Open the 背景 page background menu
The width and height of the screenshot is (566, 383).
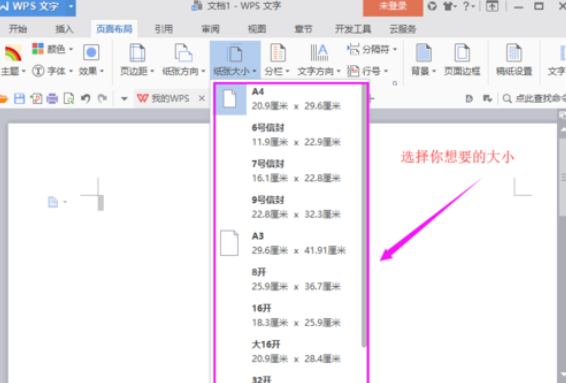(424, 60)
